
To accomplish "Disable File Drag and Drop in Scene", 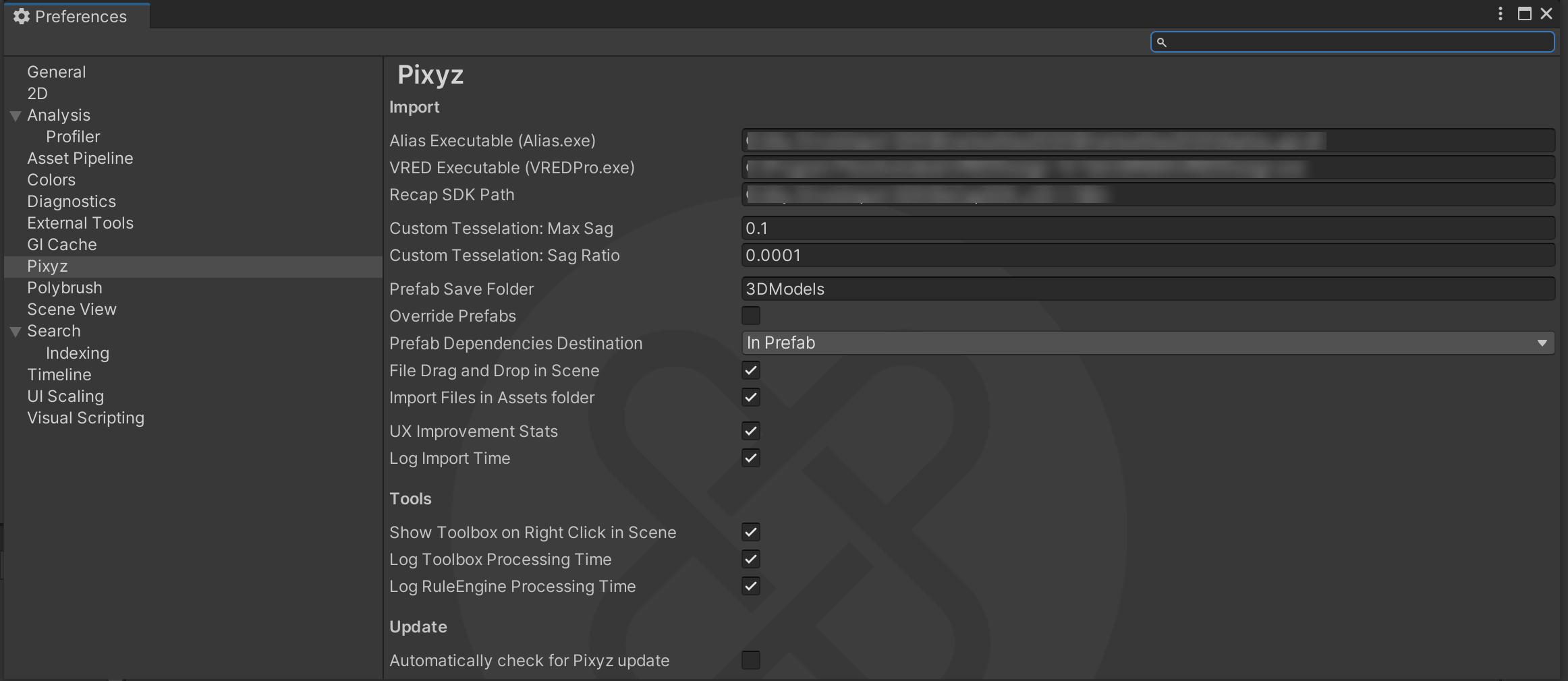I will click(751, 370).
